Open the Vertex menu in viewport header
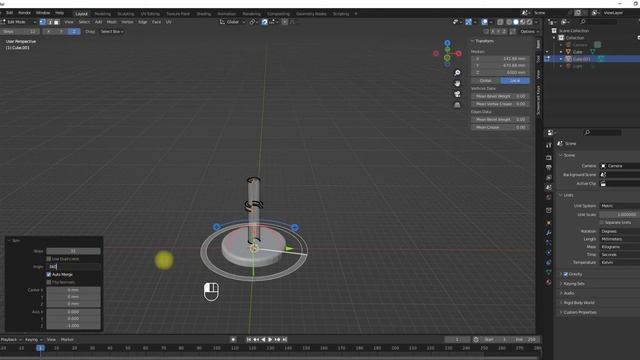The height and width of the screenshot is (360, 640). coord(127,22)
